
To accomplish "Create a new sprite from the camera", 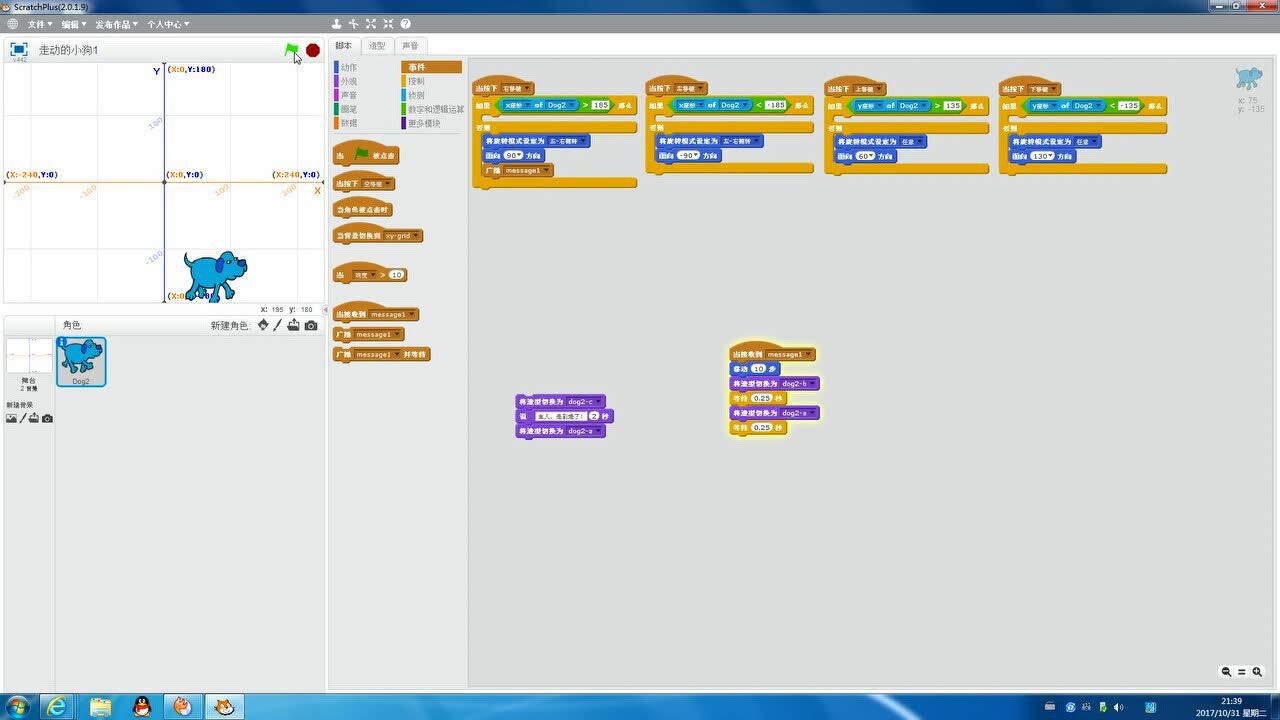I will click(311, 325).
